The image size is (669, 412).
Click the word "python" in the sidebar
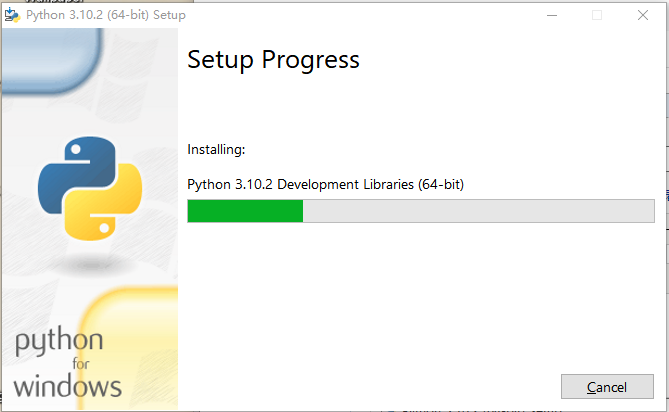(x=58, y=343)
